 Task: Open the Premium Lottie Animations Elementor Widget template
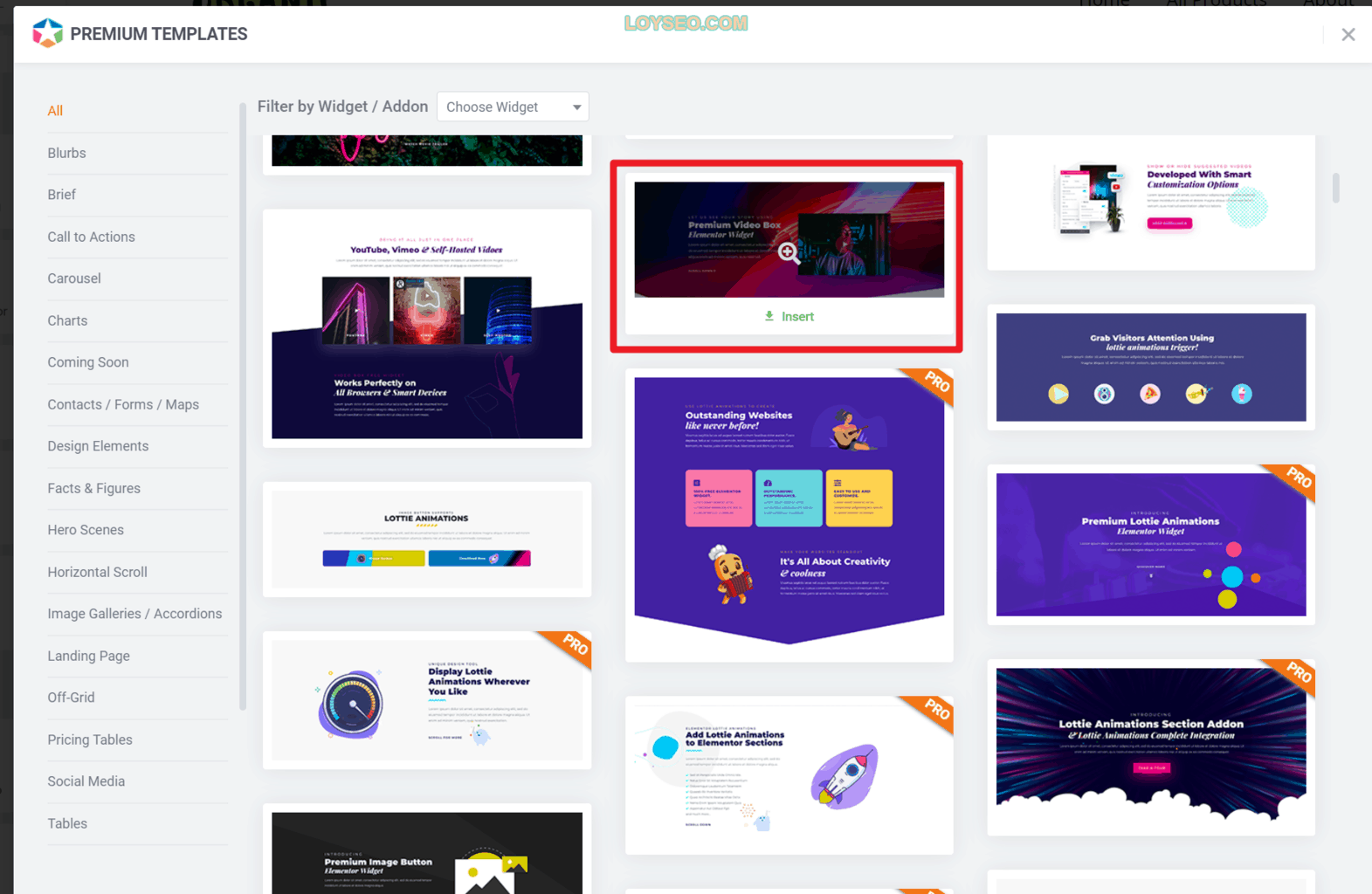point(1151,545)
